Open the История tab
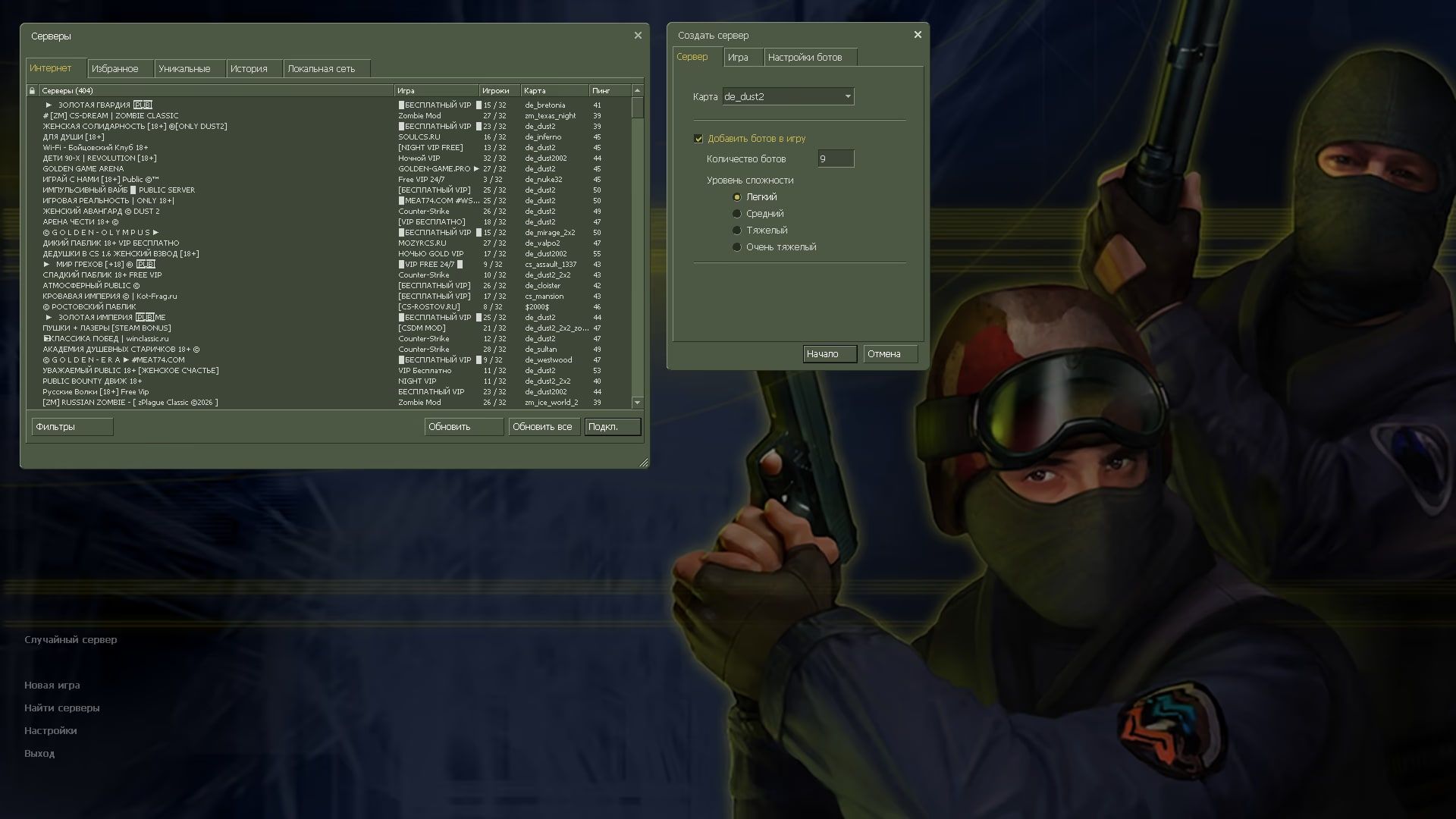The height and width of the screenshot is (819, 1456). [254, 68]
